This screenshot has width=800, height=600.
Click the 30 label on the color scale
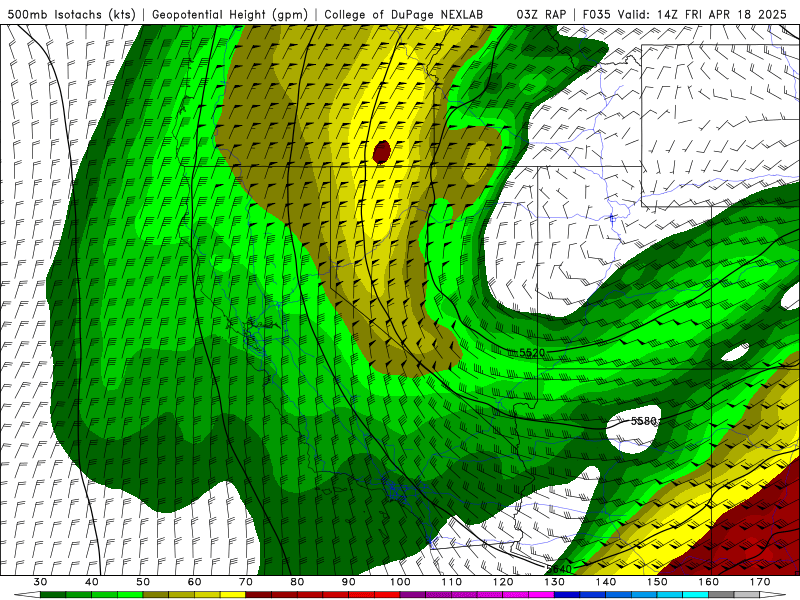40,582
